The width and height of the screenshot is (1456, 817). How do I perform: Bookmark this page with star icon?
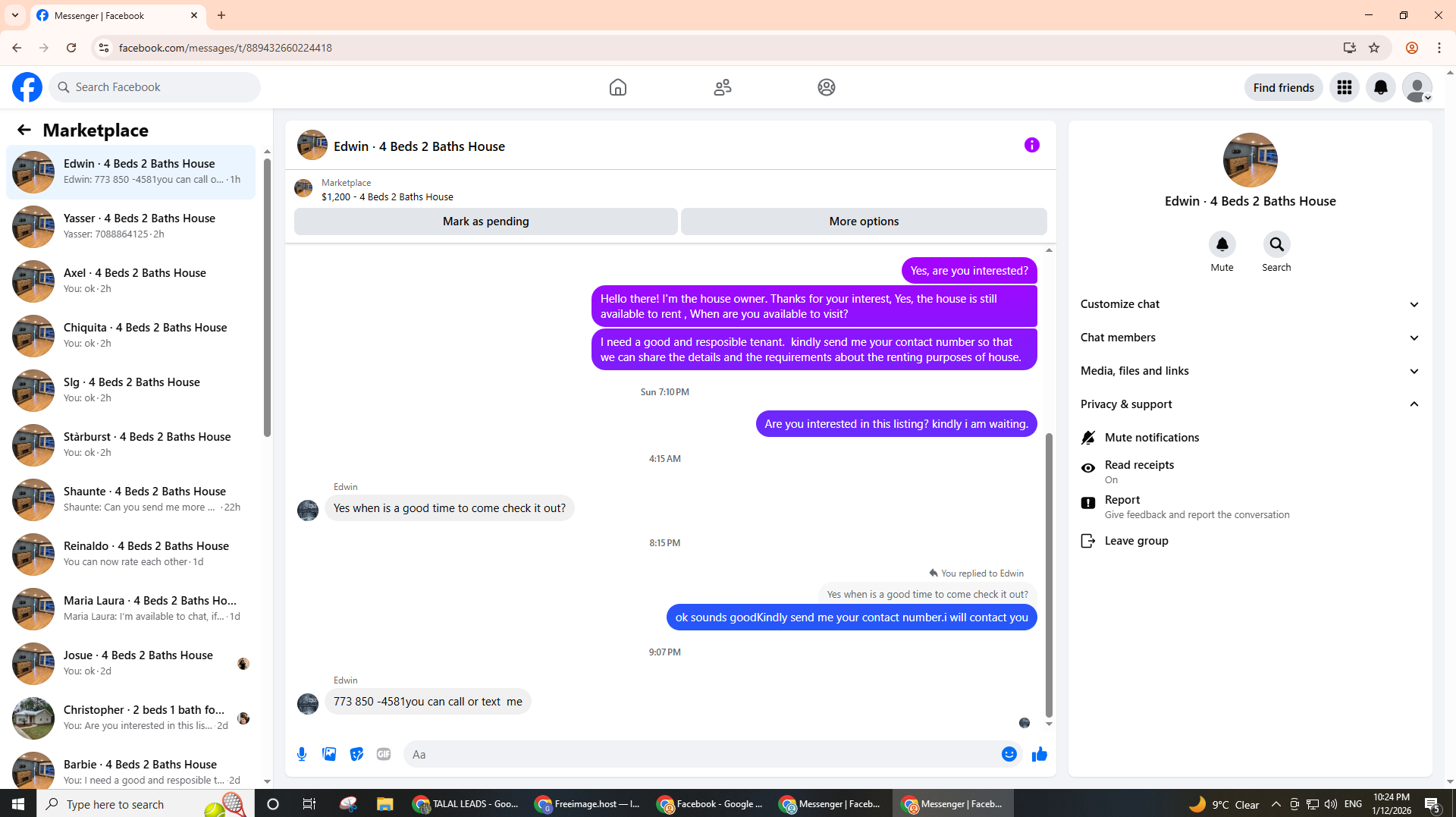1374,48
